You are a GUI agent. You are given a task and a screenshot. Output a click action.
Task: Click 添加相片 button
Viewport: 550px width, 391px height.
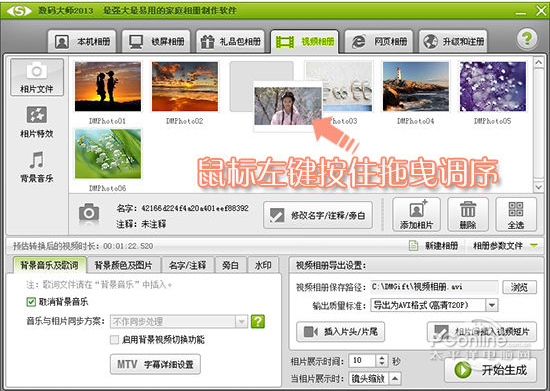tap(416, 214)
